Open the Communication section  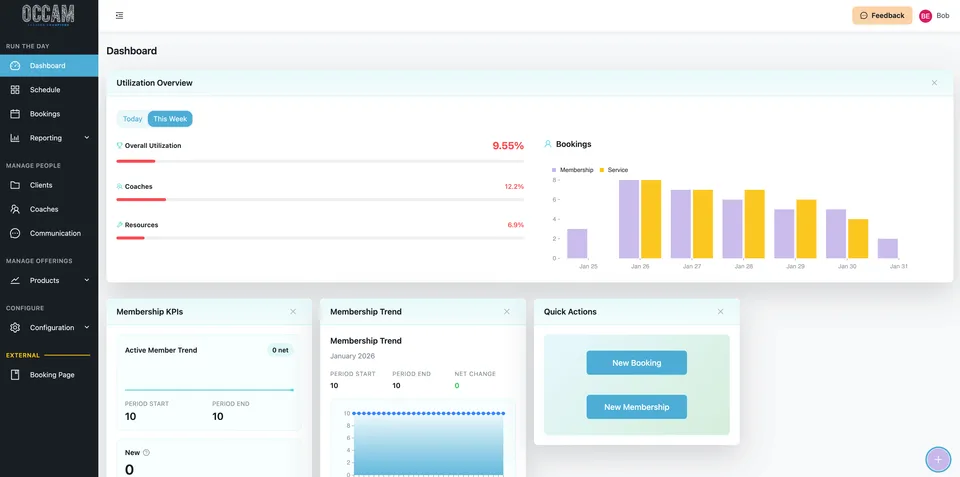(x=49, y=233)
